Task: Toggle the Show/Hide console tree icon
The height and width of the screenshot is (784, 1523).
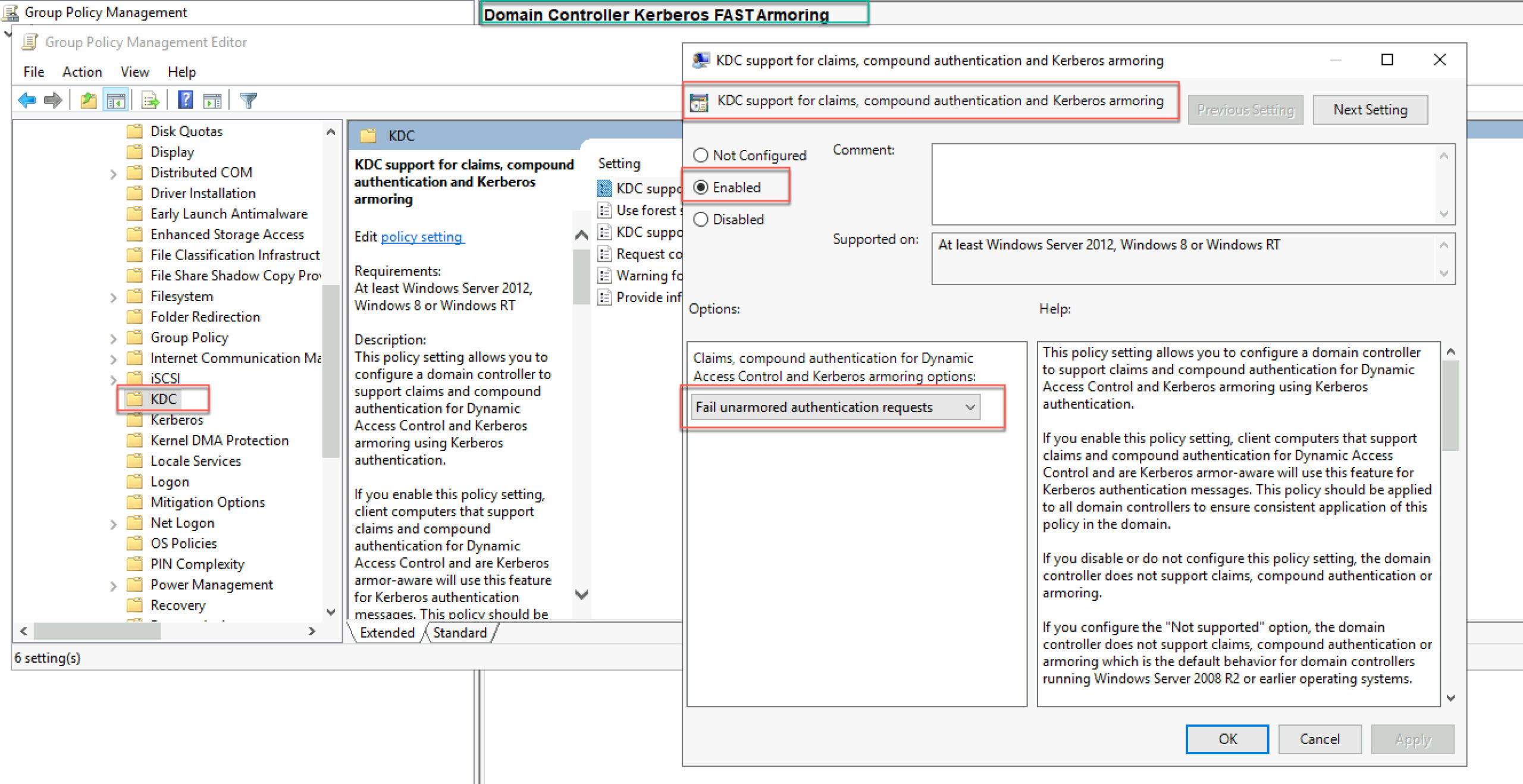Action: point(116,100)
